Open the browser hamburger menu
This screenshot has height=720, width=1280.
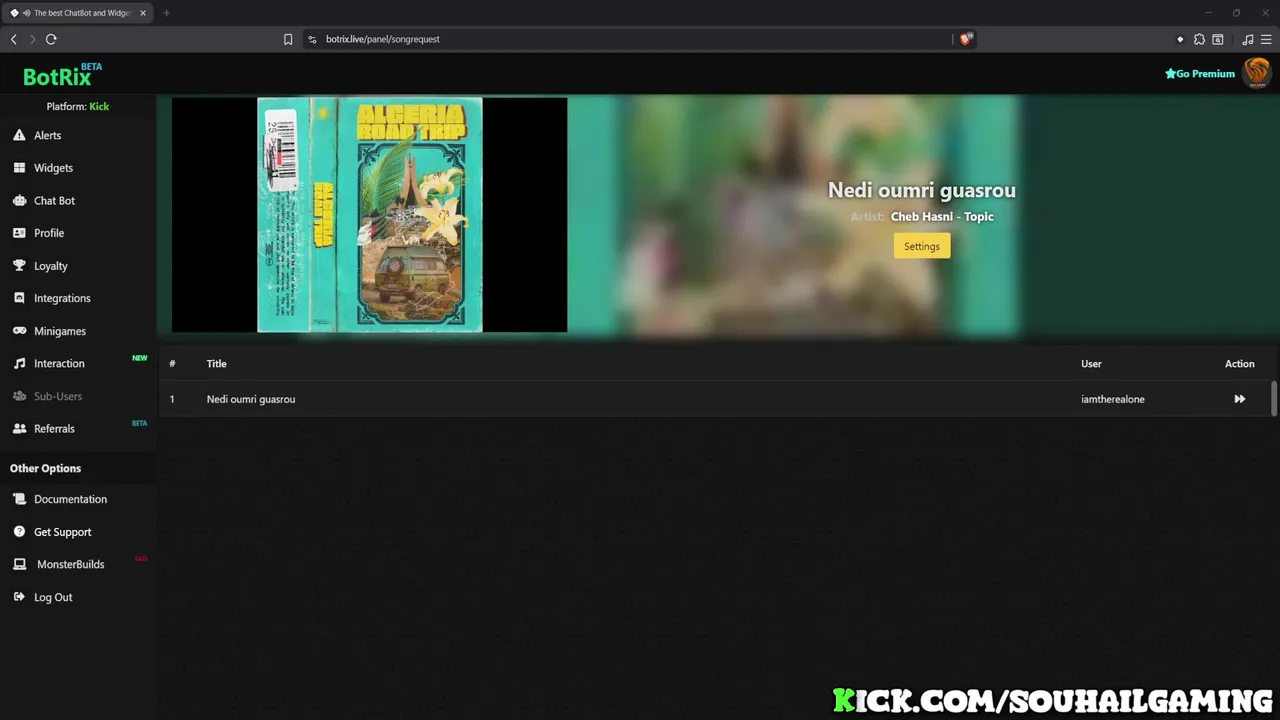[x=1266, y=39]
